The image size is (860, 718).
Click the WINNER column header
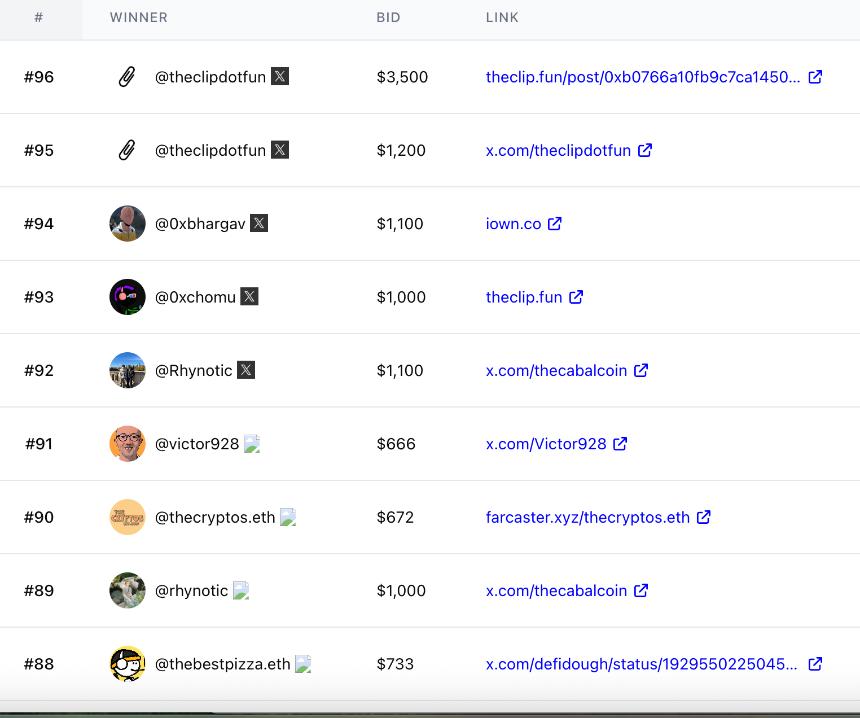pos(139,17)
